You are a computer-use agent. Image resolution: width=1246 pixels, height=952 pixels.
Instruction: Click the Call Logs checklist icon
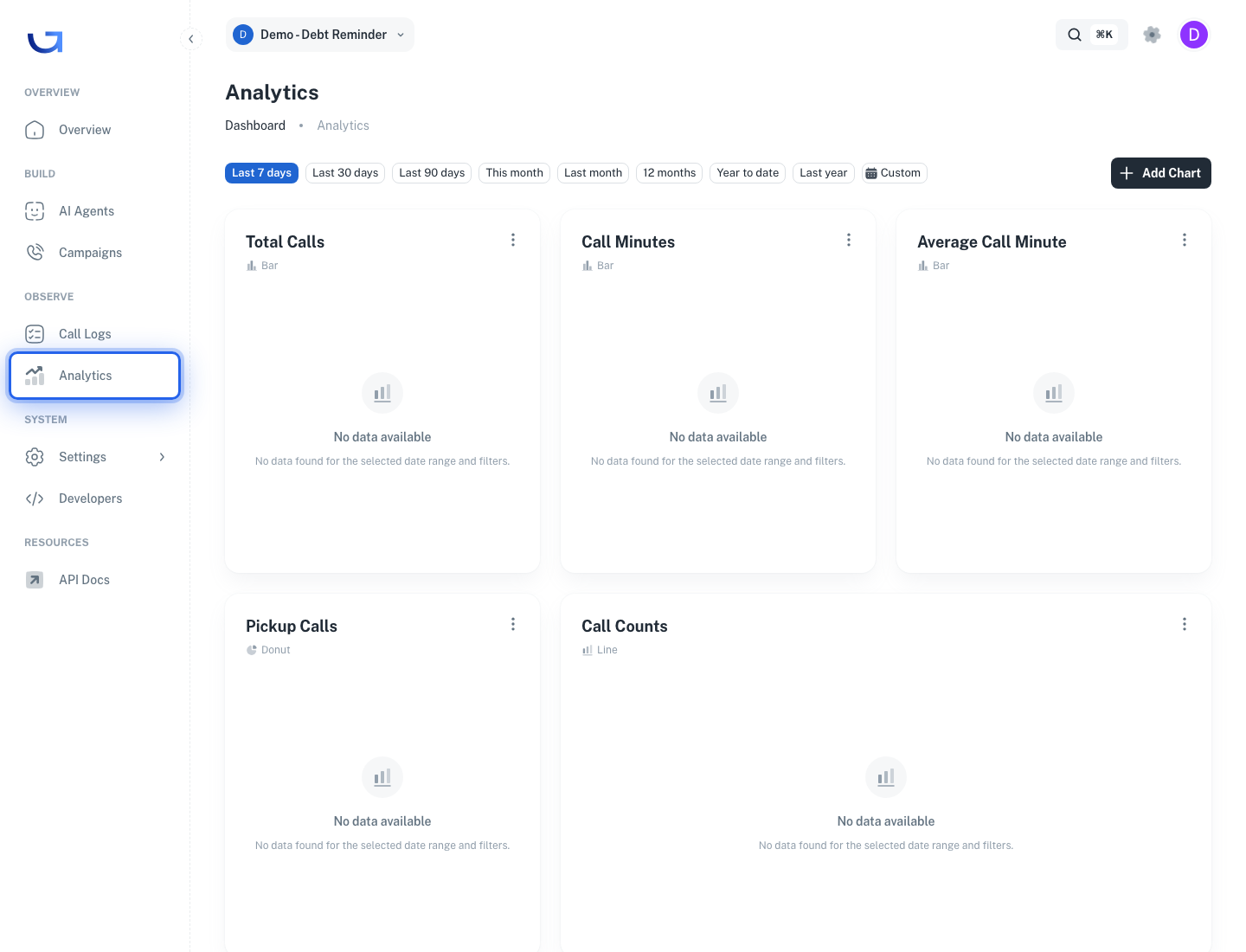pyautogui.click(x=35, y=334)
